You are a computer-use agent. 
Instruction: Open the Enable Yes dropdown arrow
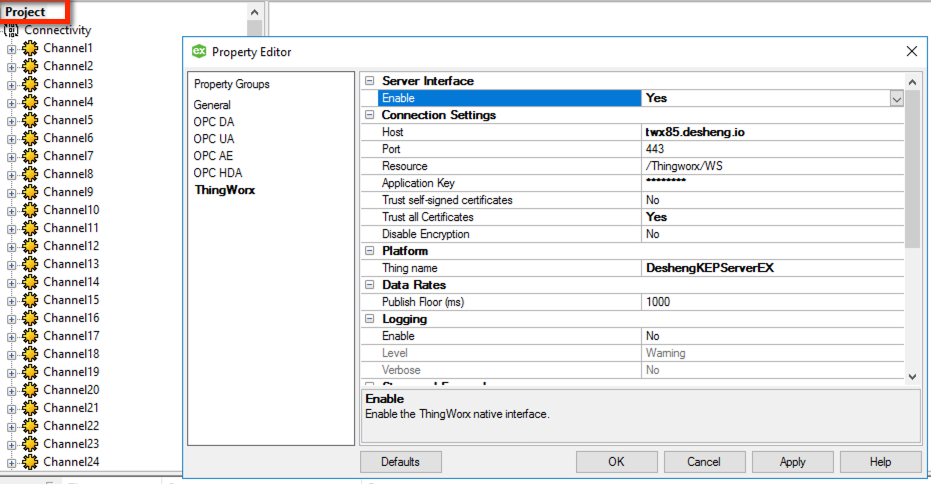[896, 98]
